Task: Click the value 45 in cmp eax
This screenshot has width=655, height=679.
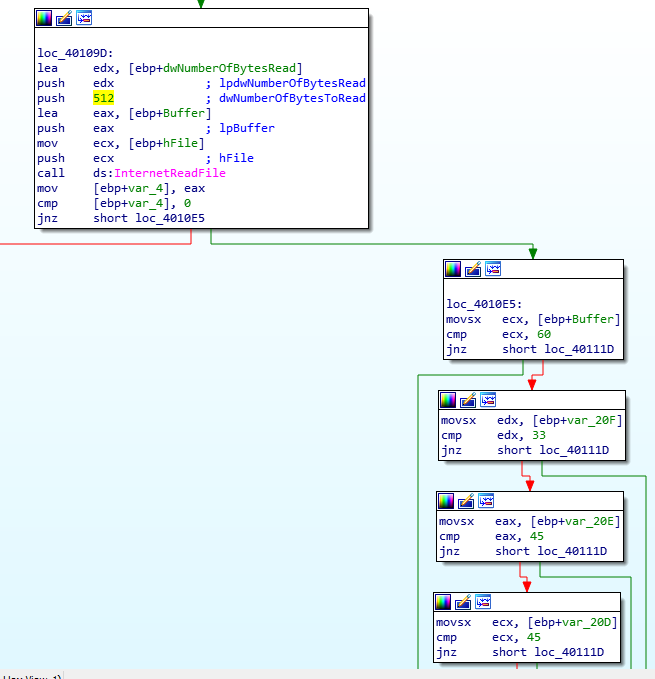Action: [x=536, y=536]
